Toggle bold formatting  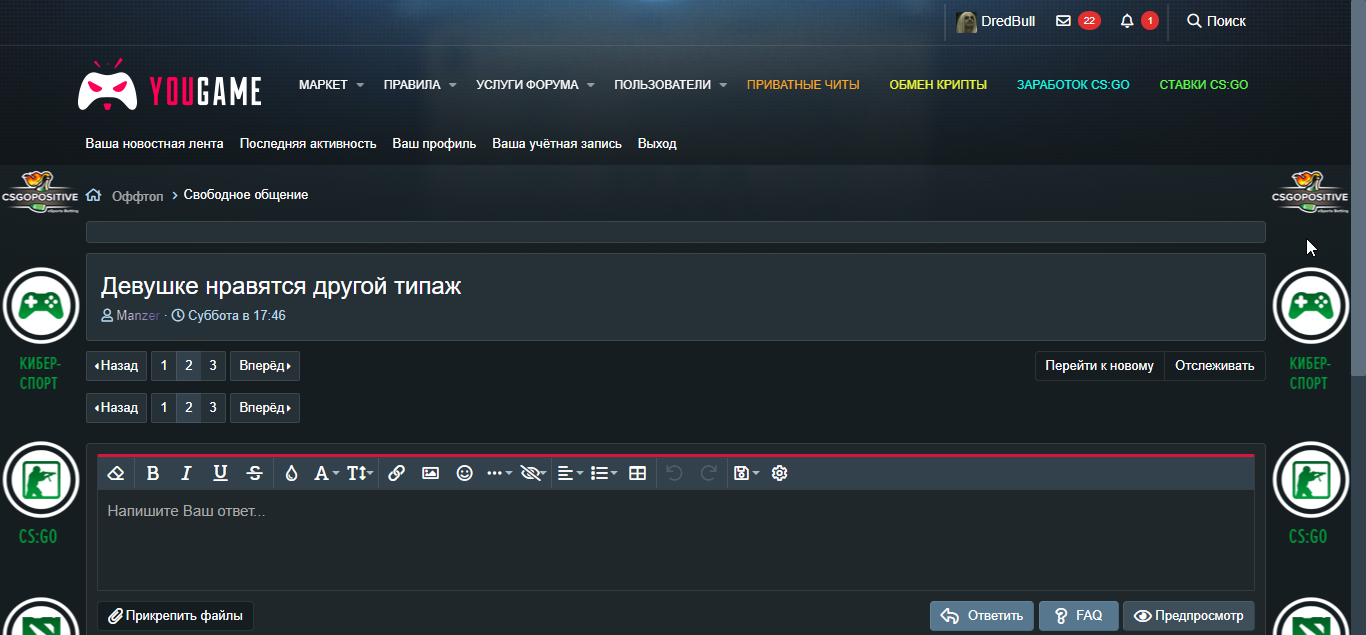click(153, 473)
